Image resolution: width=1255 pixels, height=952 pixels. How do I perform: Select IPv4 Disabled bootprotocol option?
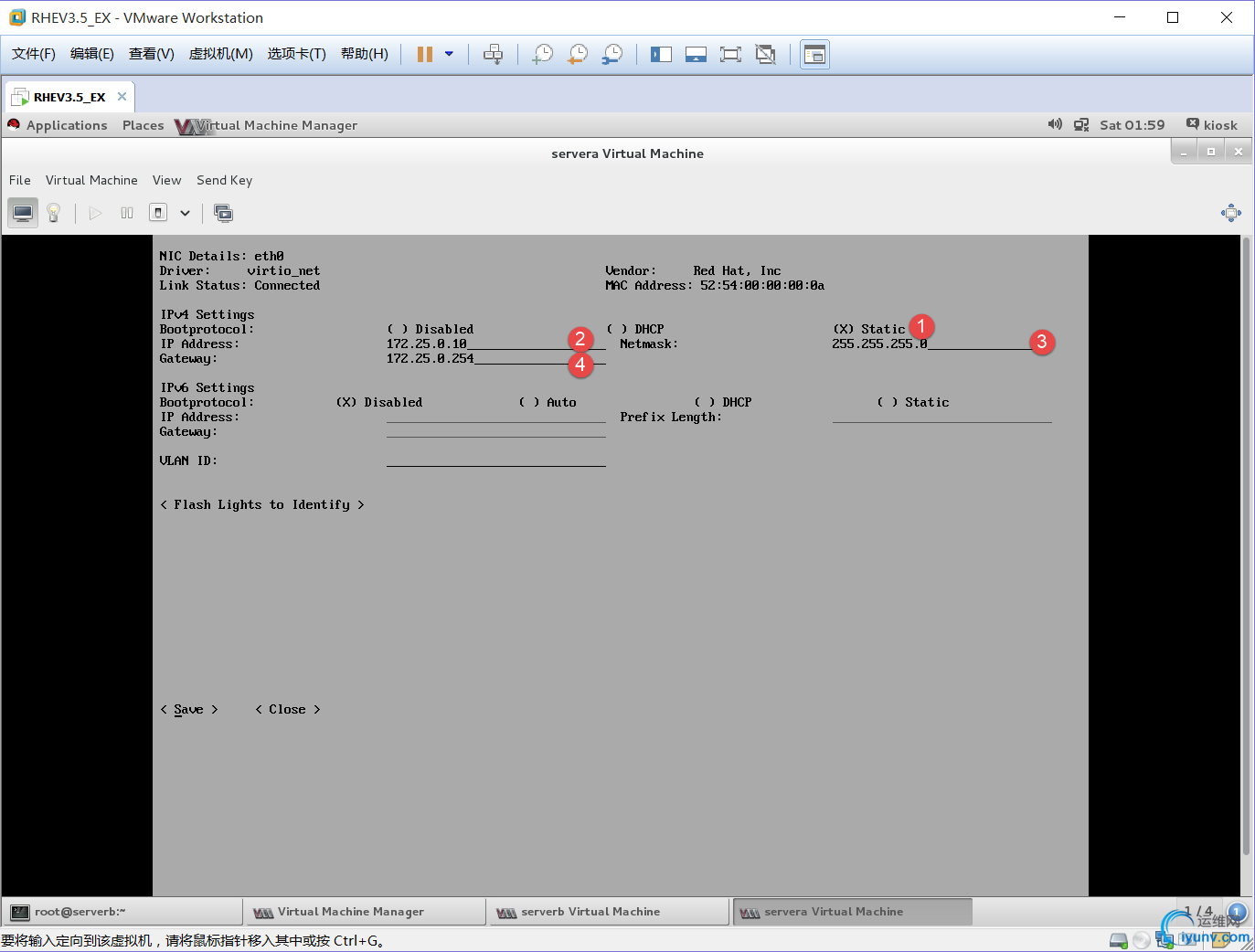tap(431, 329)
